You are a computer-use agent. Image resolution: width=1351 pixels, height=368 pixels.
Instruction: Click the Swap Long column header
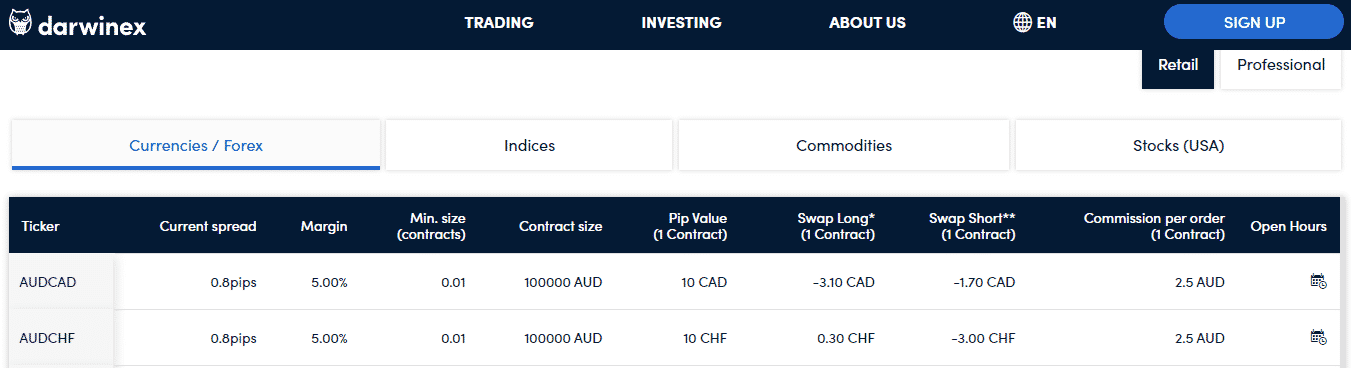(x=836, y=226)
